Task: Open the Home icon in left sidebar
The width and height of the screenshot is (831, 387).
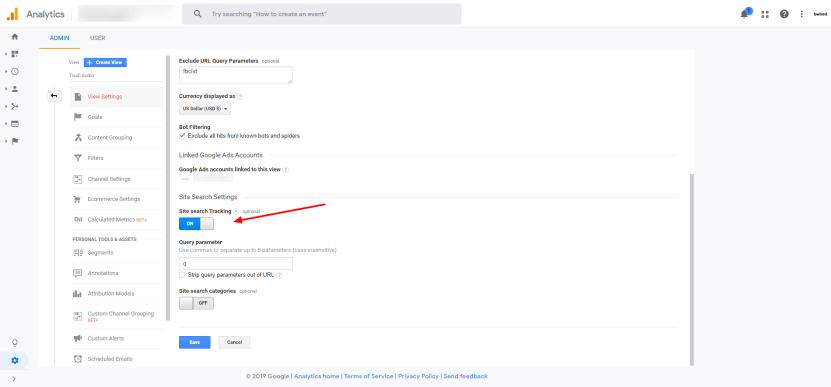Action: 15,37
